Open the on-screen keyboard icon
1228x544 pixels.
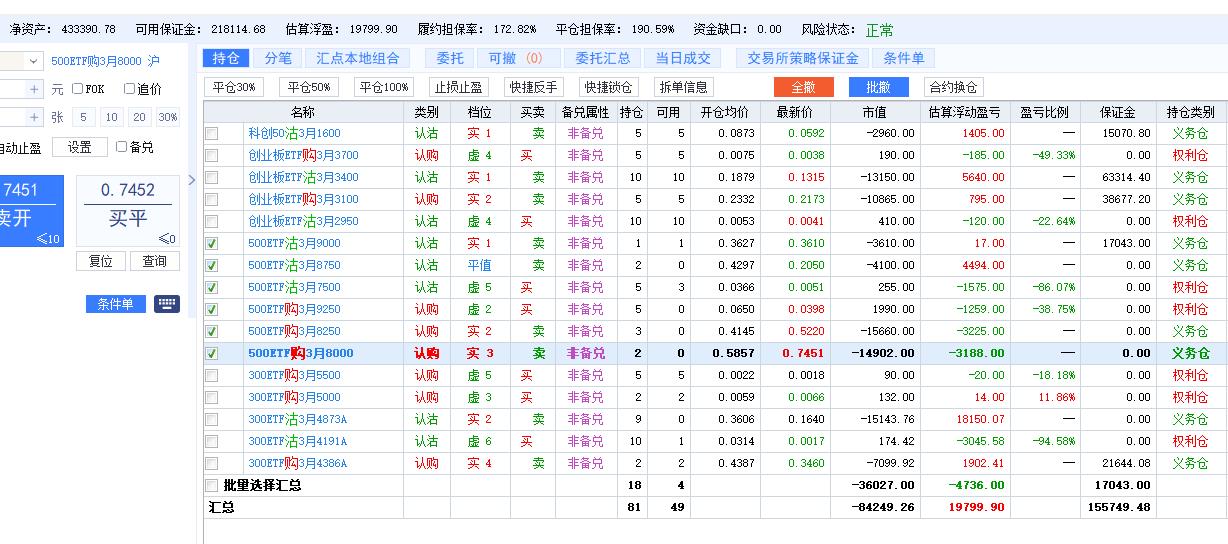[x=166, y=304]
